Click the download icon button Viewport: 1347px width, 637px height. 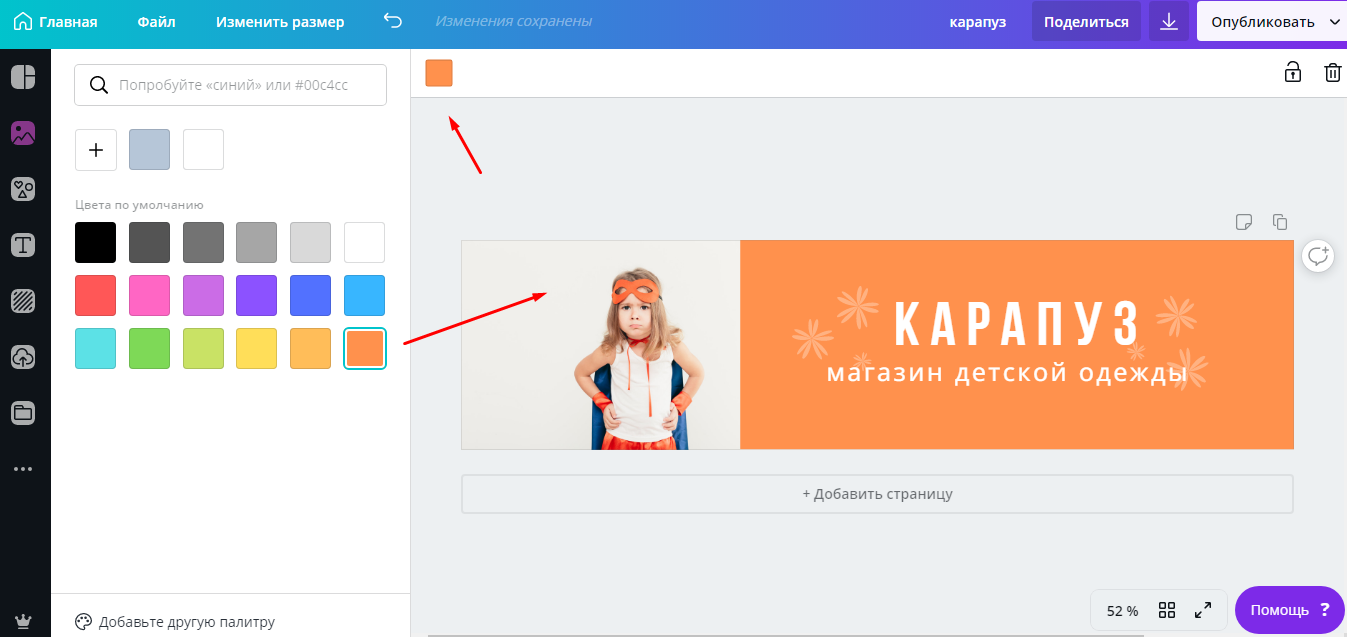1168,21
